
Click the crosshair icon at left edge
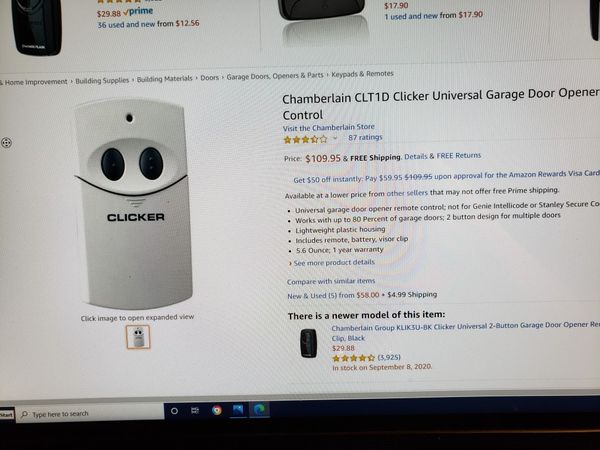[6, 143]
